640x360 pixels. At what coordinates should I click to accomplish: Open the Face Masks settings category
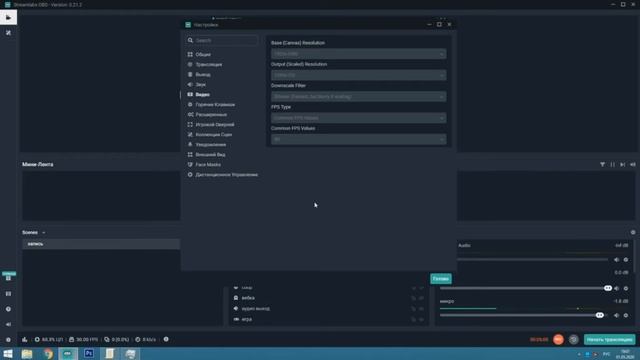tap(208, 164)
